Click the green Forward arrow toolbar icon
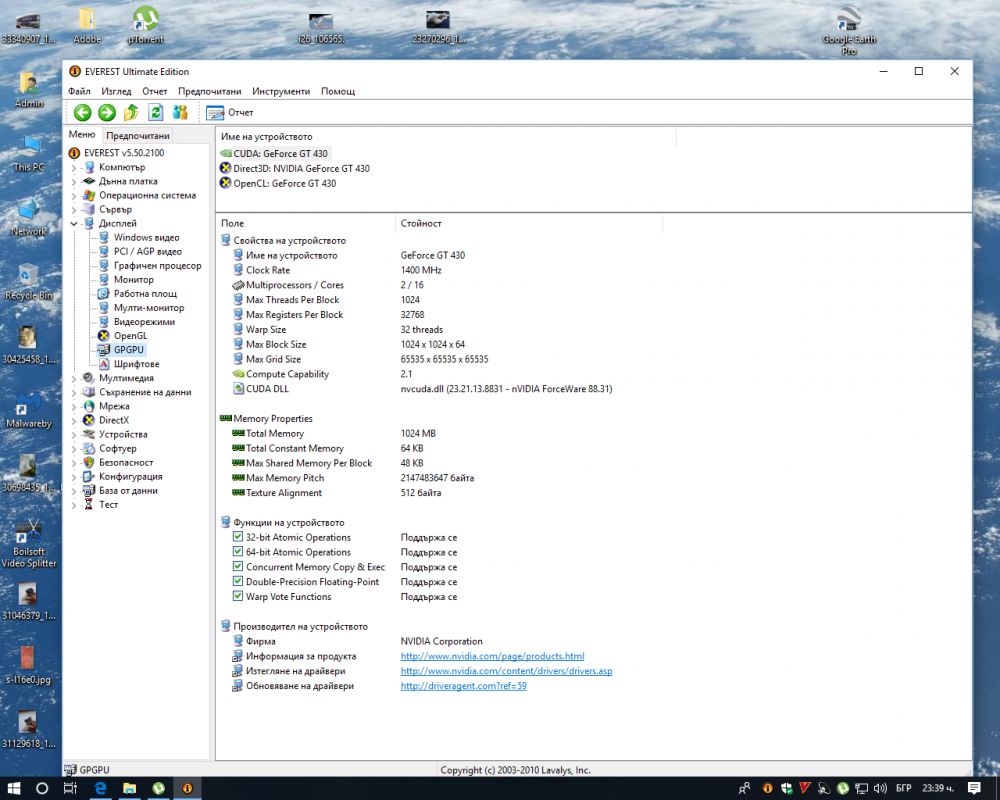1000x800 pixels. pos(107,113)
